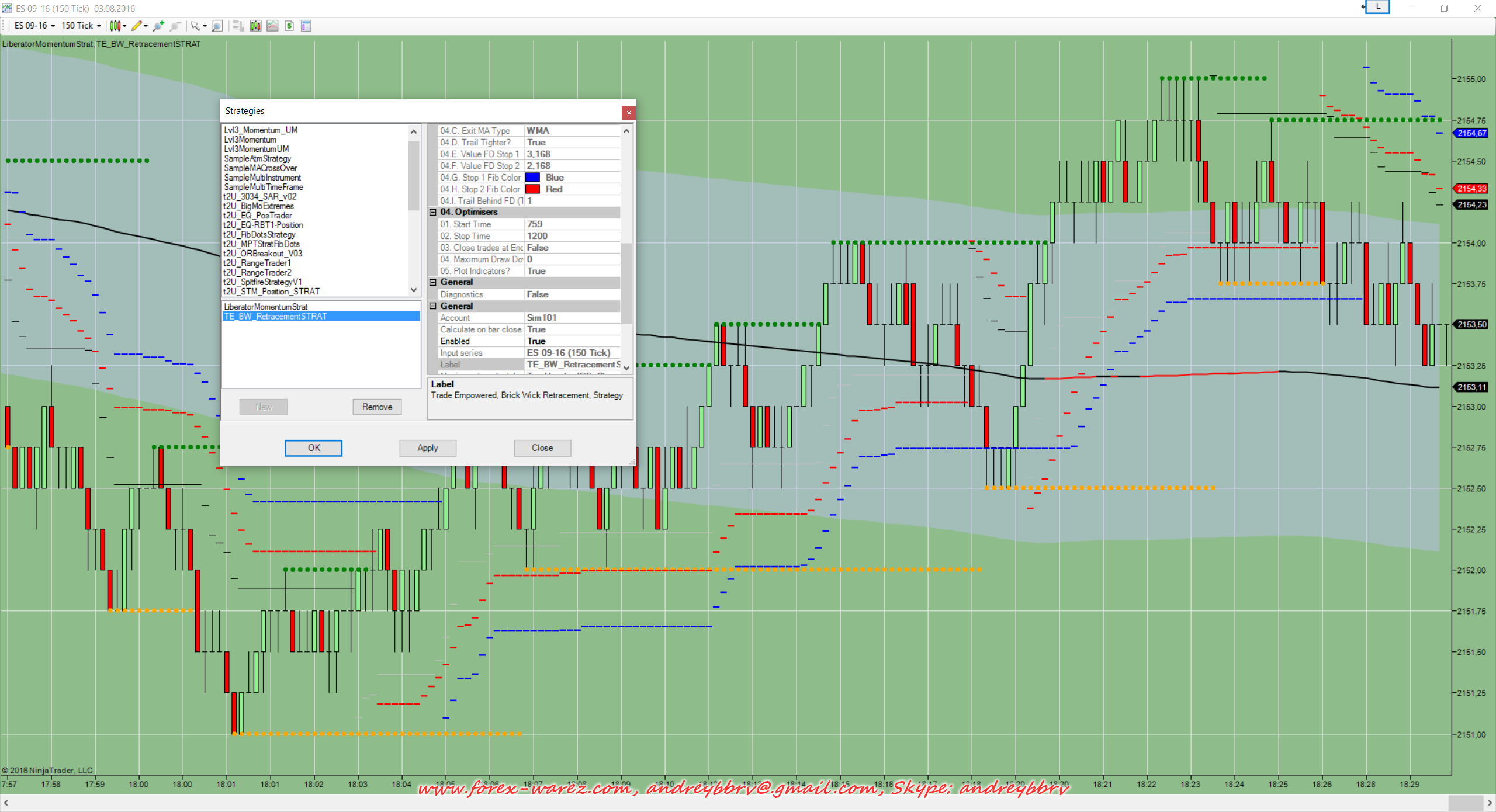1496x812 pixels.
Task: Click the Remove button
Action: point(377,407)
